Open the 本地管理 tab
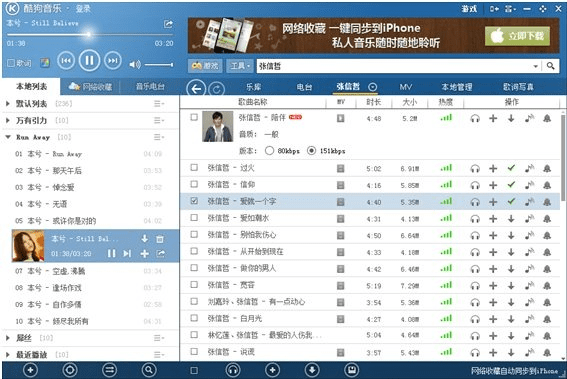This screenshot has height=379, width=567. [x=457, y=87]
